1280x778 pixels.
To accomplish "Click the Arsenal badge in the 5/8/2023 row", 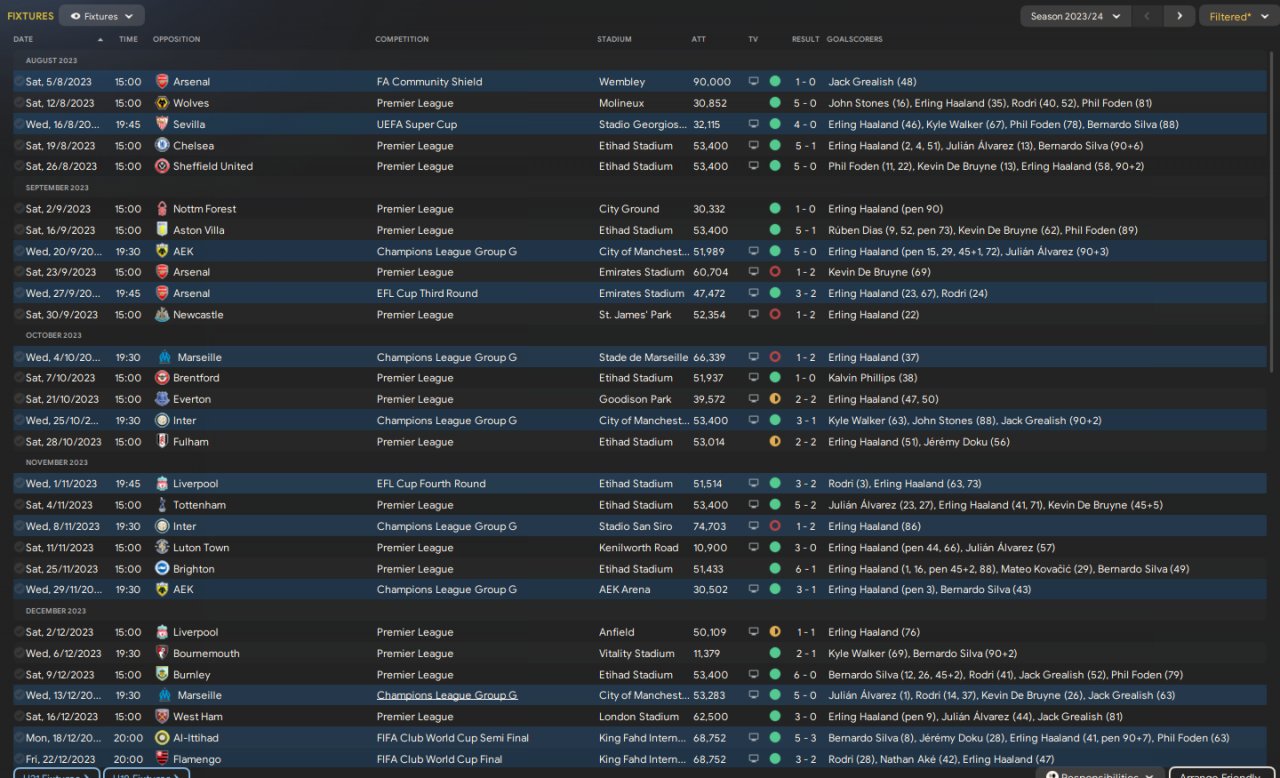I will point(162,82).
